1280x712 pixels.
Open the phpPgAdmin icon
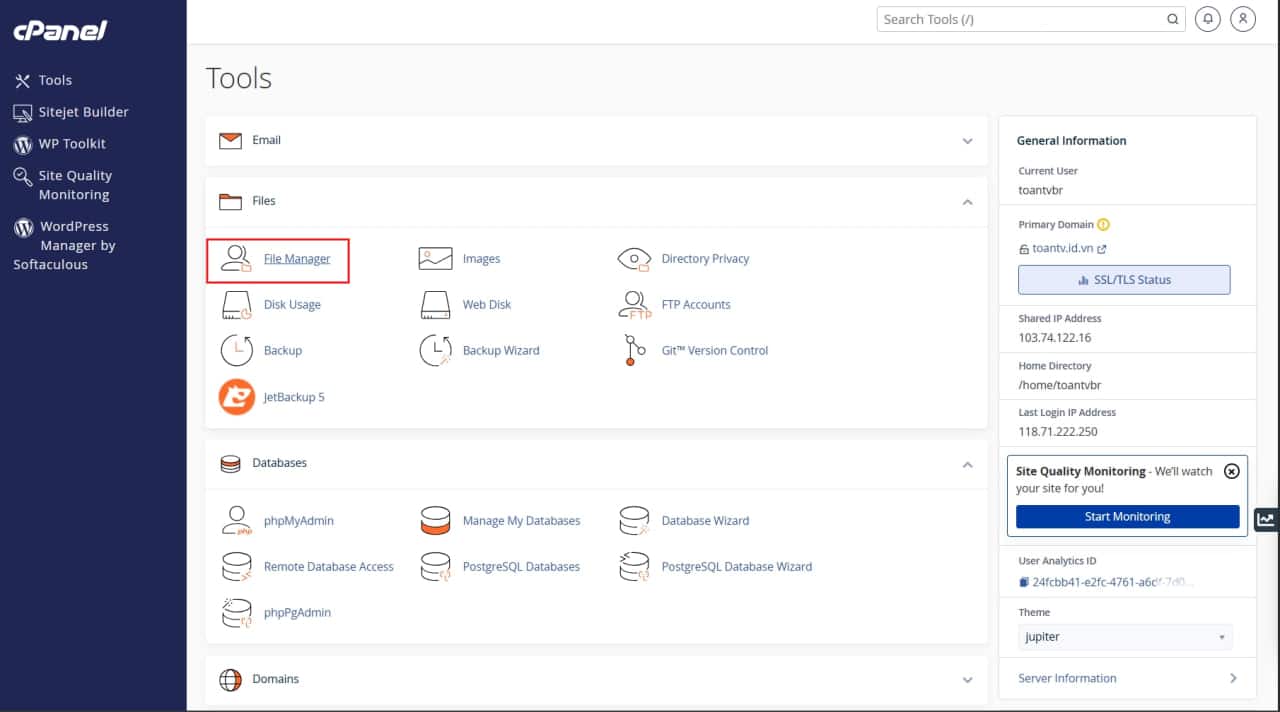coord(236,613)
